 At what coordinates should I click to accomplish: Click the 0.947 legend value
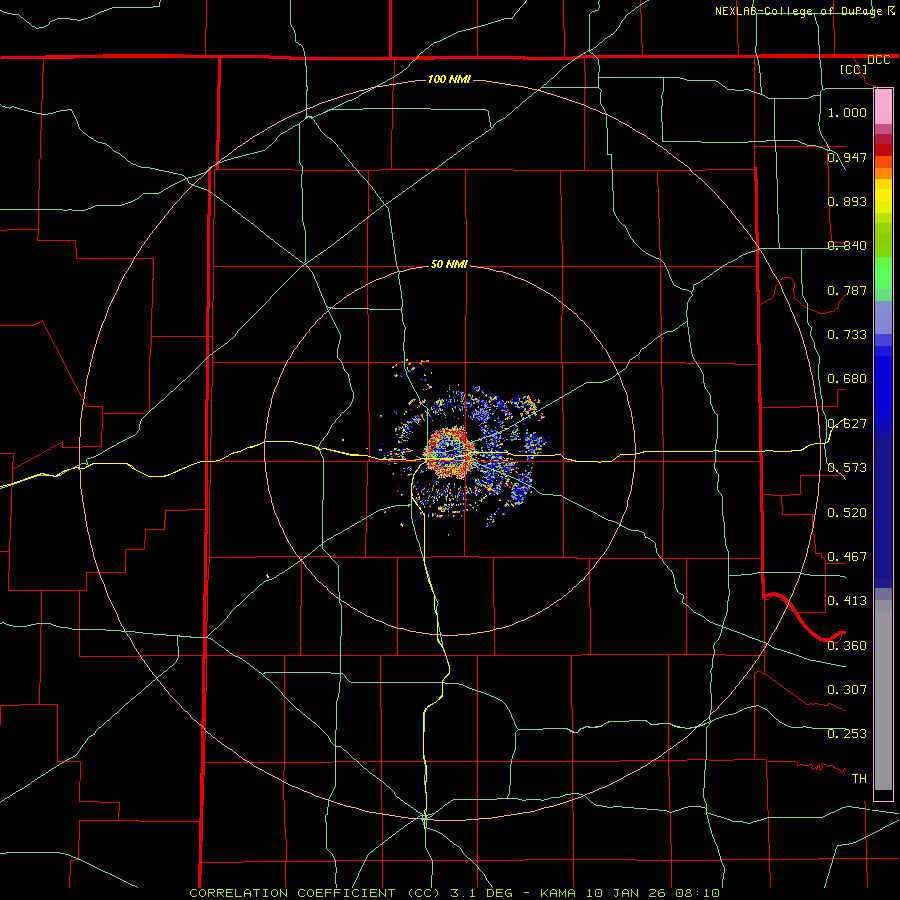(847, 157)
